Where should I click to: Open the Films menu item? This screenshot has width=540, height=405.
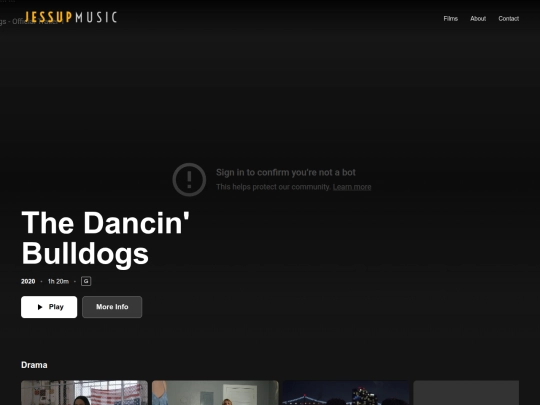click(x=450, y=19)
